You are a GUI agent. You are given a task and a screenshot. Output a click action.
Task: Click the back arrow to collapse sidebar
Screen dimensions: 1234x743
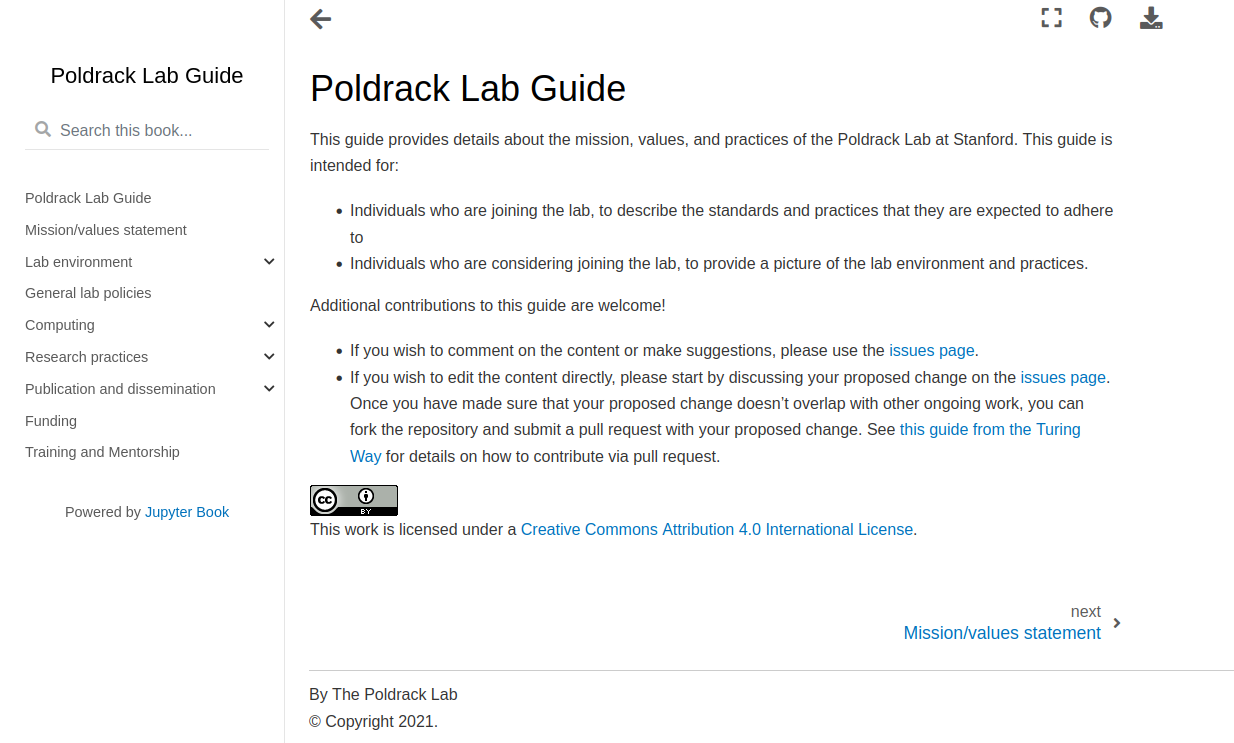tap(320, 19)
